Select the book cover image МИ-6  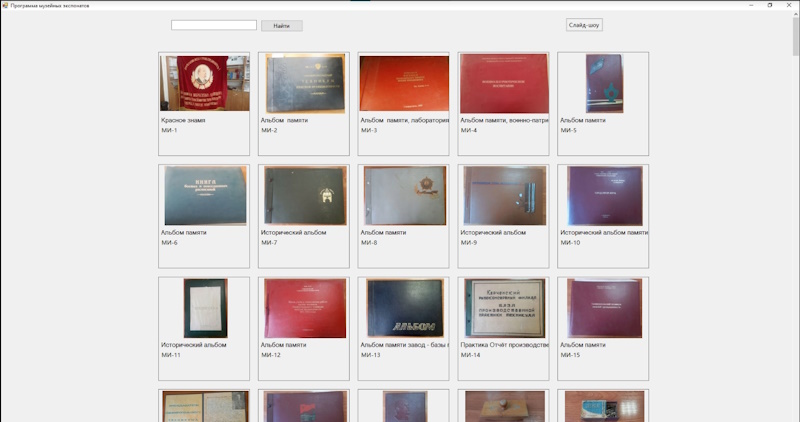(205, 195)
